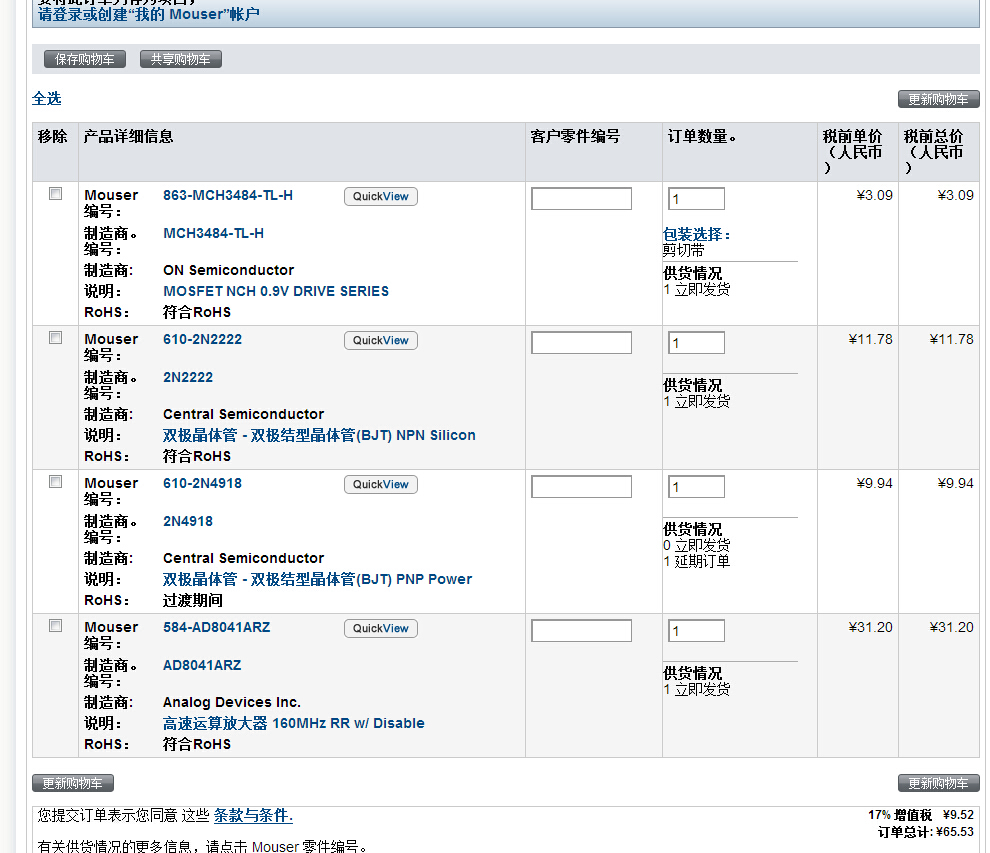Select the remove checkbox for 610-2N4918
Viewport: 990px width, 853px height.
click(x=56, y=482)
